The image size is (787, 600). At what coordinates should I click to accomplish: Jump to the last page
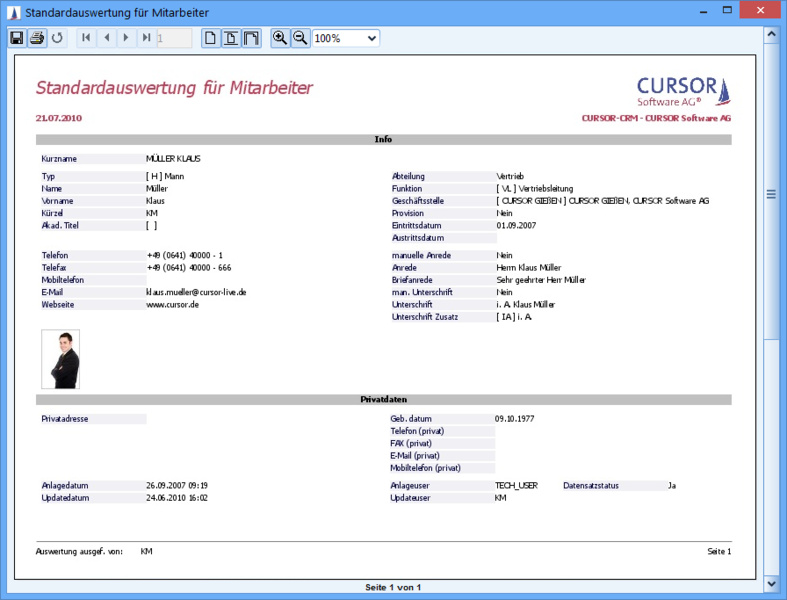pos(146,38)
